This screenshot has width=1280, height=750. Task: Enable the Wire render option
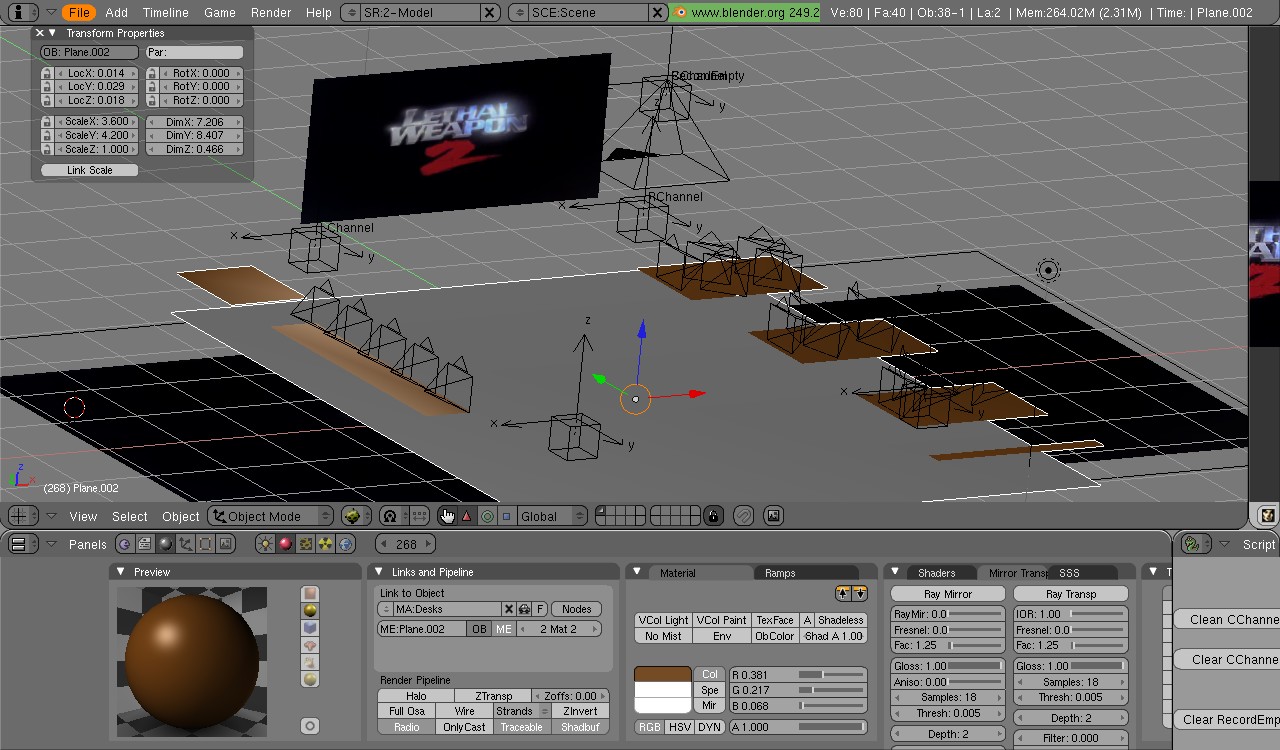click(x=465, y=711)
